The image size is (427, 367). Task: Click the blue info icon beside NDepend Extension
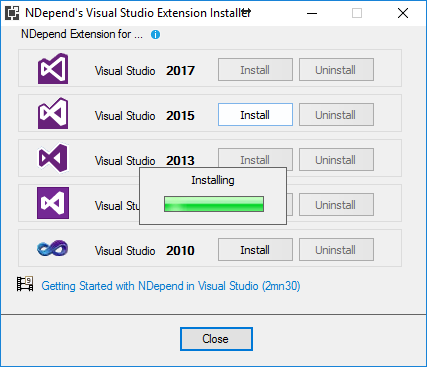(x=155, y=35)
